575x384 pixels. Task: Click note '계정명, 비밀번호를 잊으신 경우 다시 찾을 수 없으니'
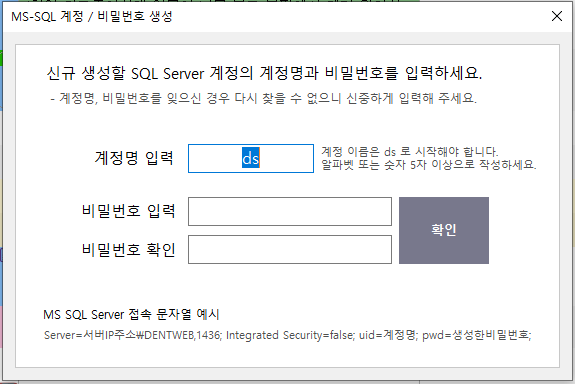click(x=200, y=98)
